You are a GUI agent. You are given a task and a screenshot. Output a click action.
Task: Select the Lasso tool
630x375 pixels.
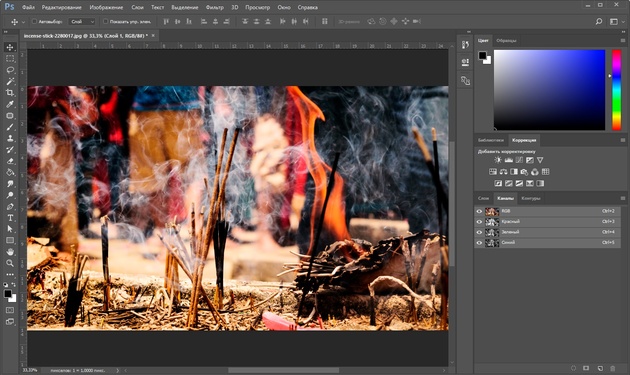(10, 70)
